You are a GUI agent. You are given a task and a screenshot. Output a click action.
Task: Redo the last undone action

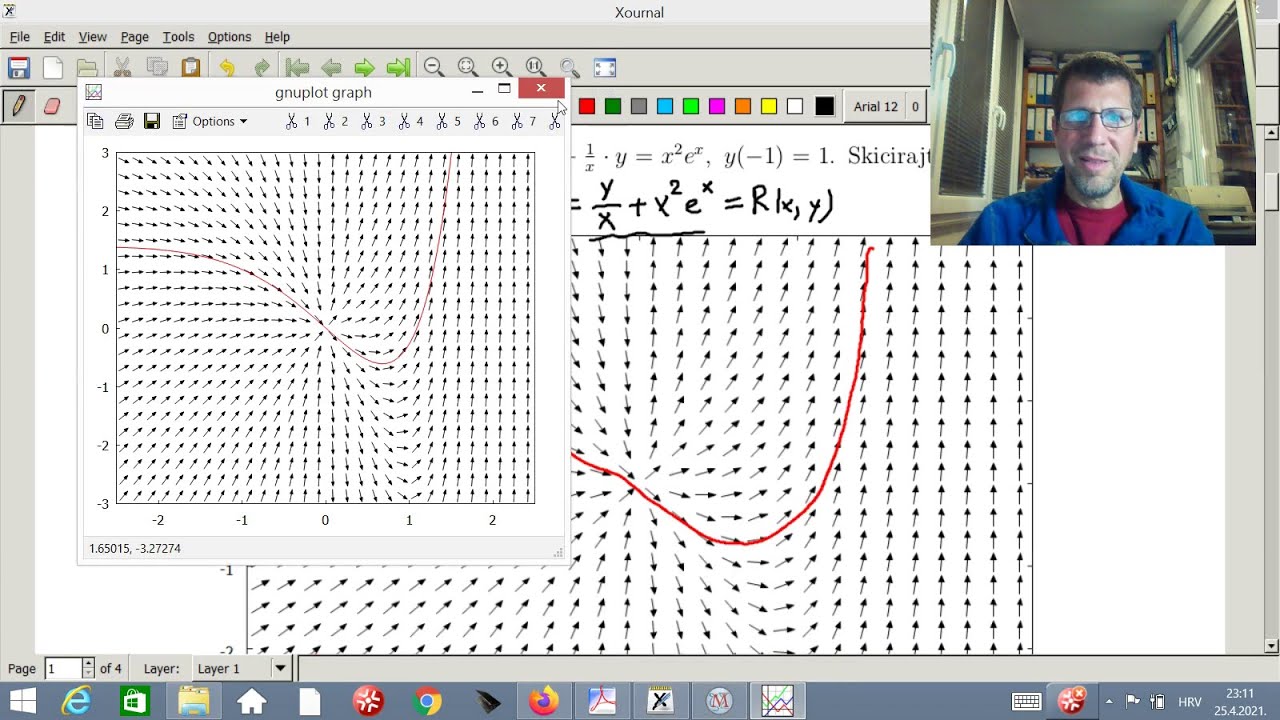[261, 68]
